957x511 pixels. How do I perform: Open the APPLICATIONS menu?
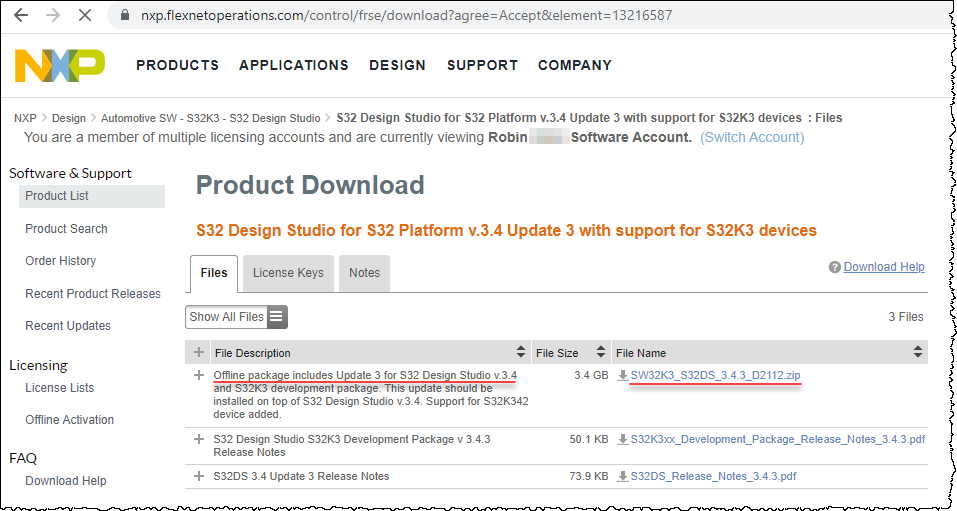(x=294, y=65)
